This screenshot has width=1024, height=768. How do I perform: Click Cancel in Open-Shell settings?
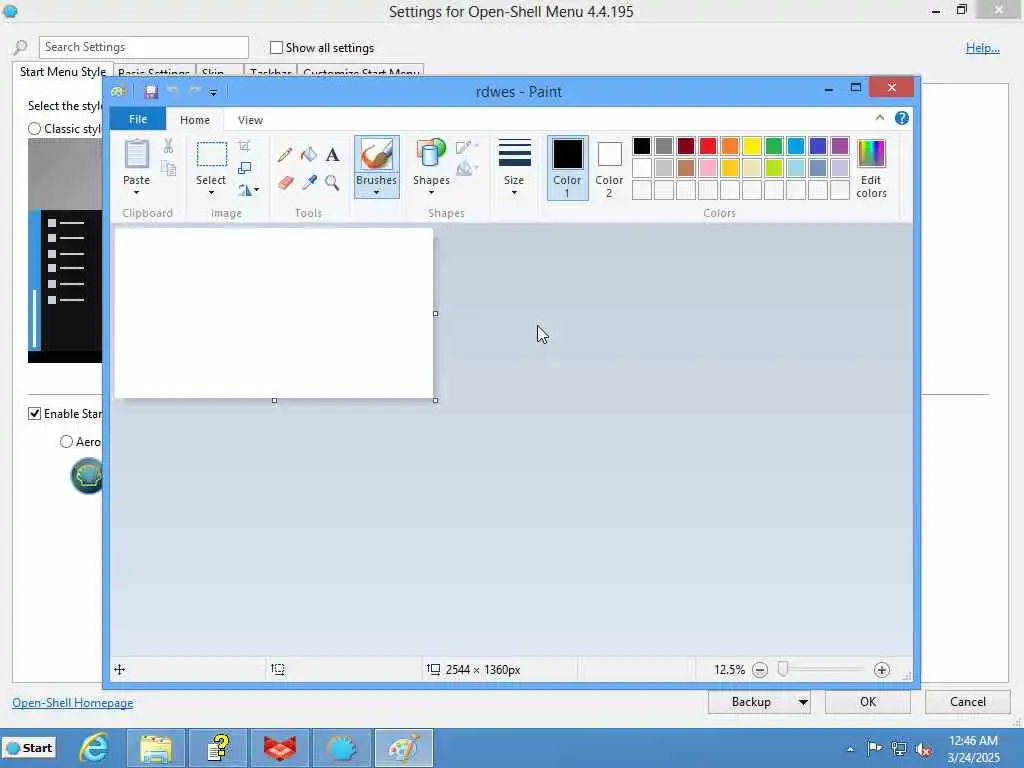click(967, 702)
